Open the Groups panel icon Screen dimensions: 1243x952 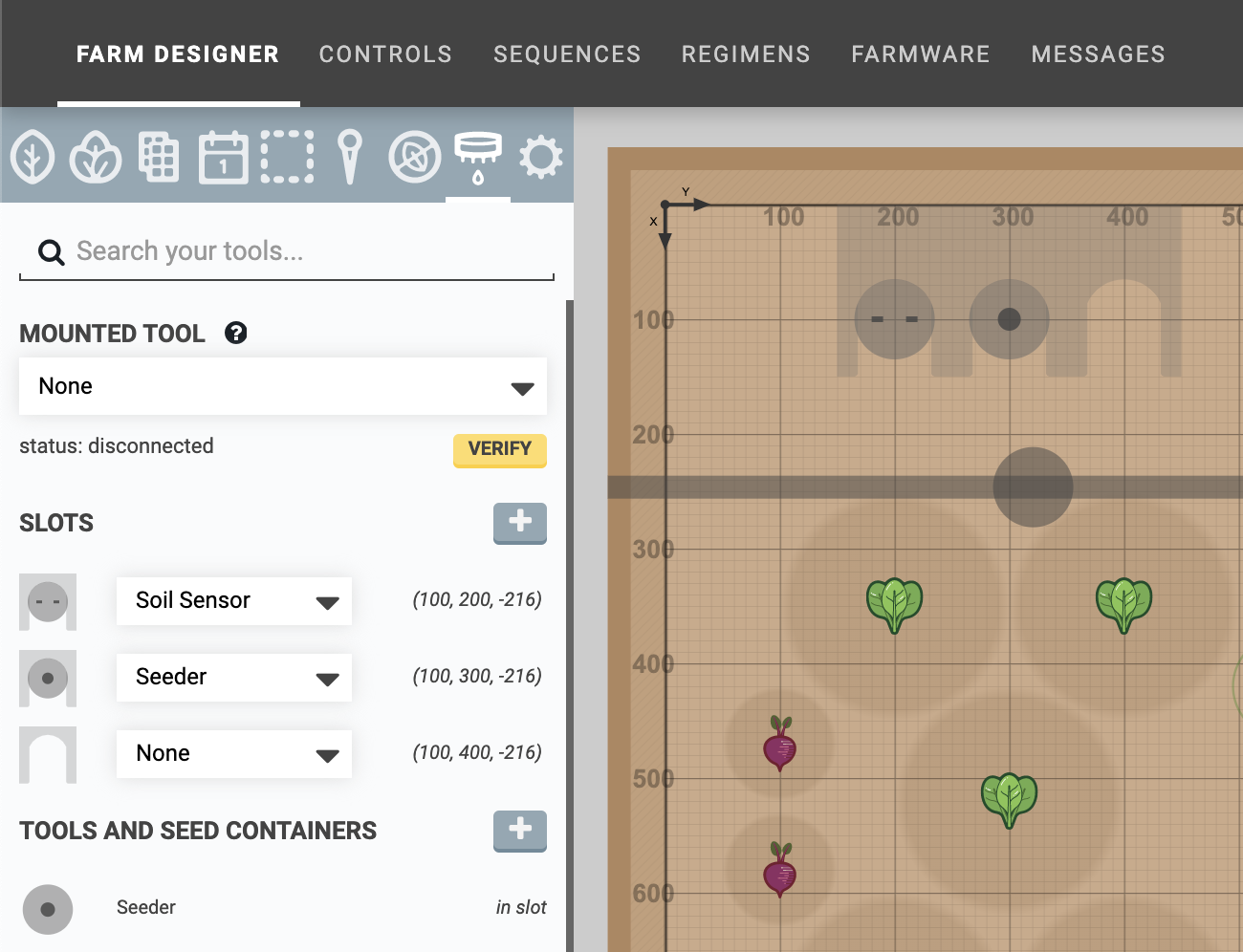96,157
